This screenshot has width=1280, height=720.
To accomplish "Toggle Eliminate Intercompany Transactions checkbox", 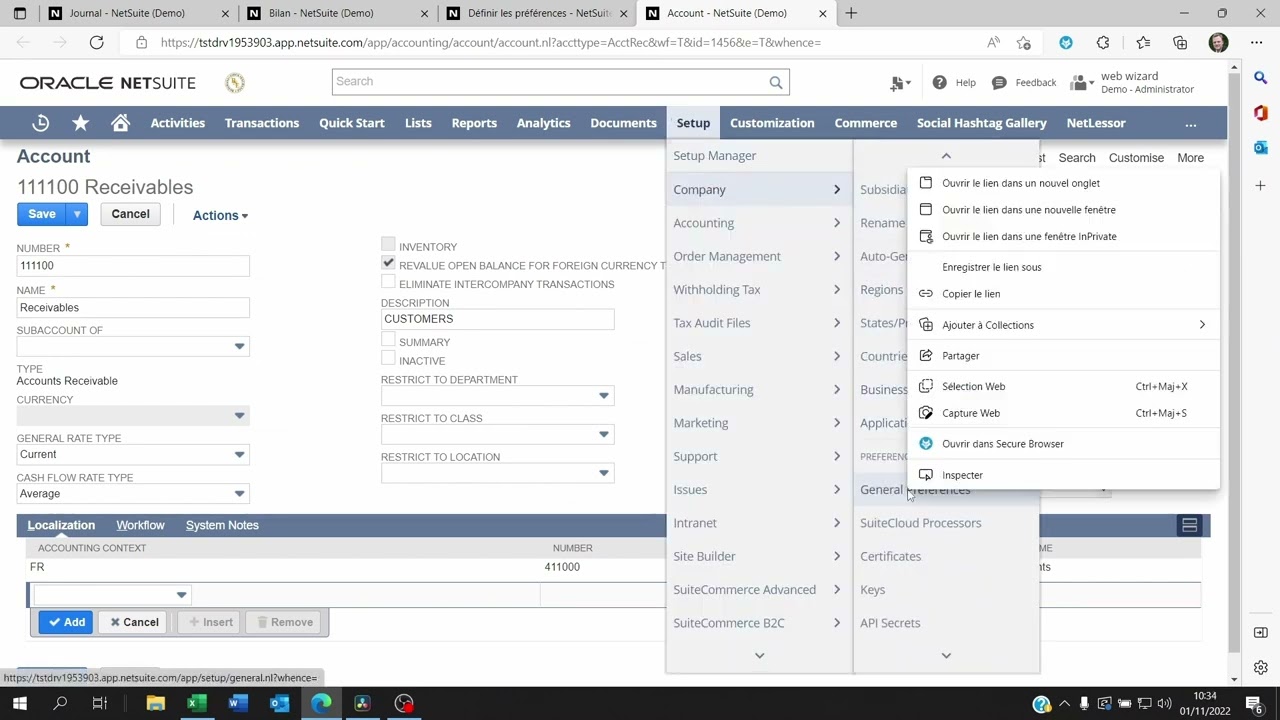I will [388, 283].
